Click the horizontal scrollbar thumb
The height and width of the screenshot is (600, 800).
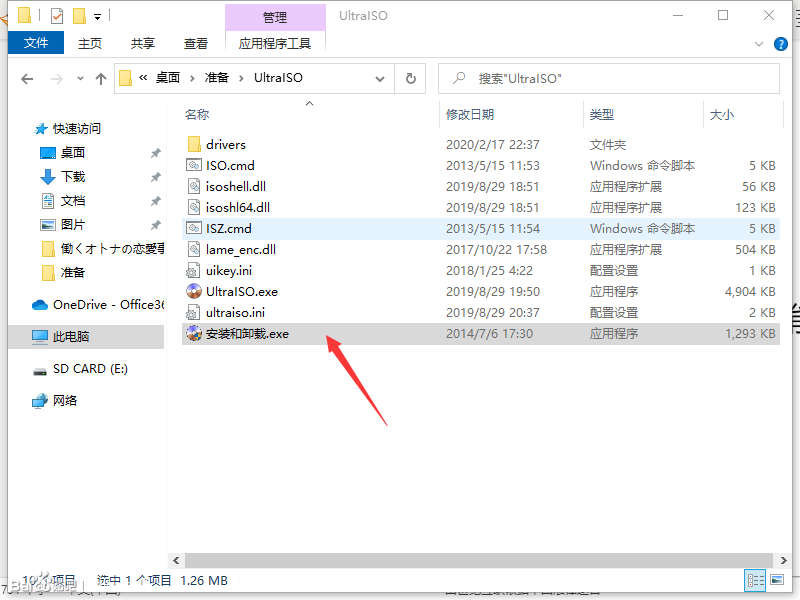tap(479, 560)
